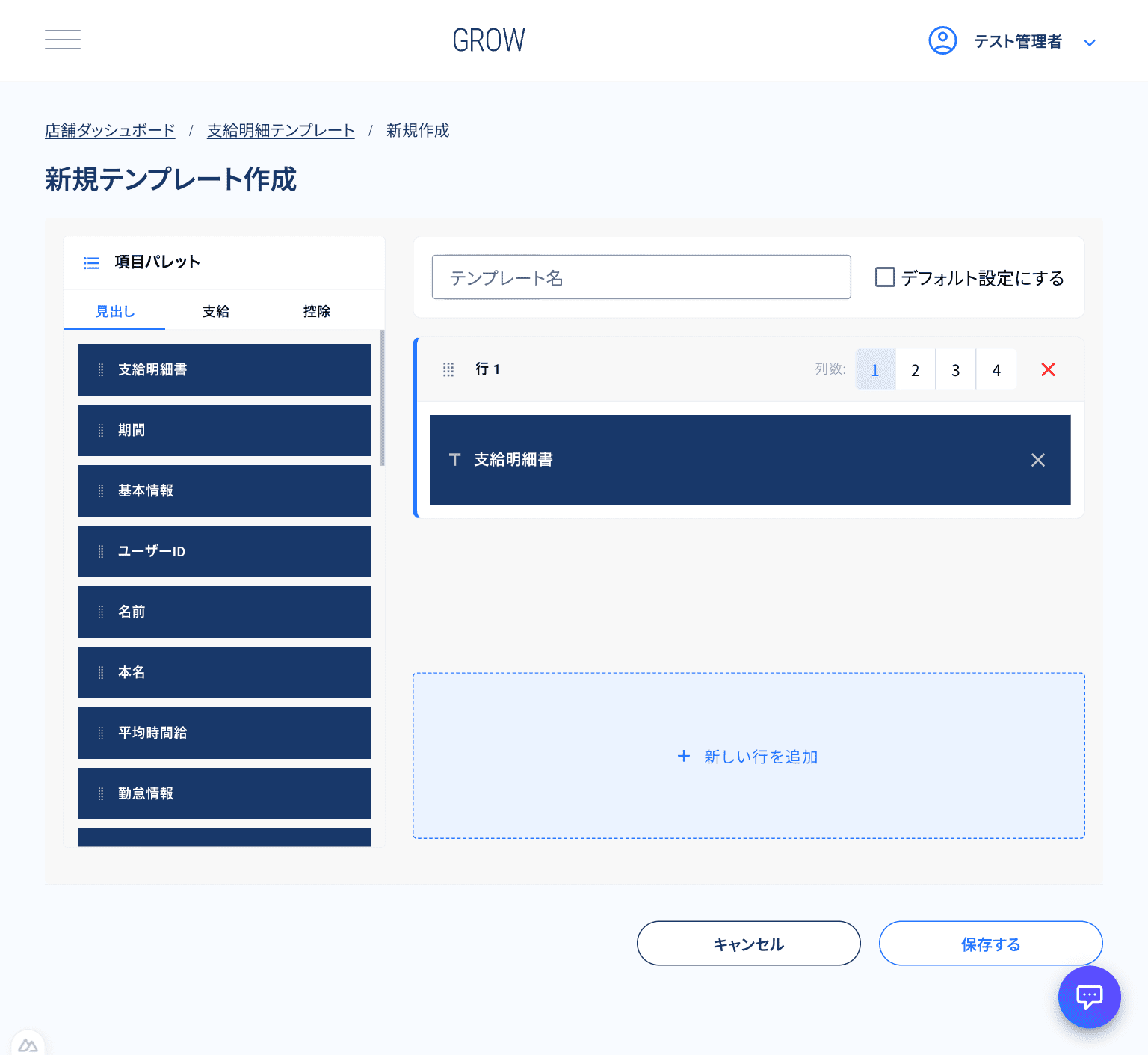The image size is (1148, 1055).
Task: Click the 保存する button
Action: pos(990,944)
